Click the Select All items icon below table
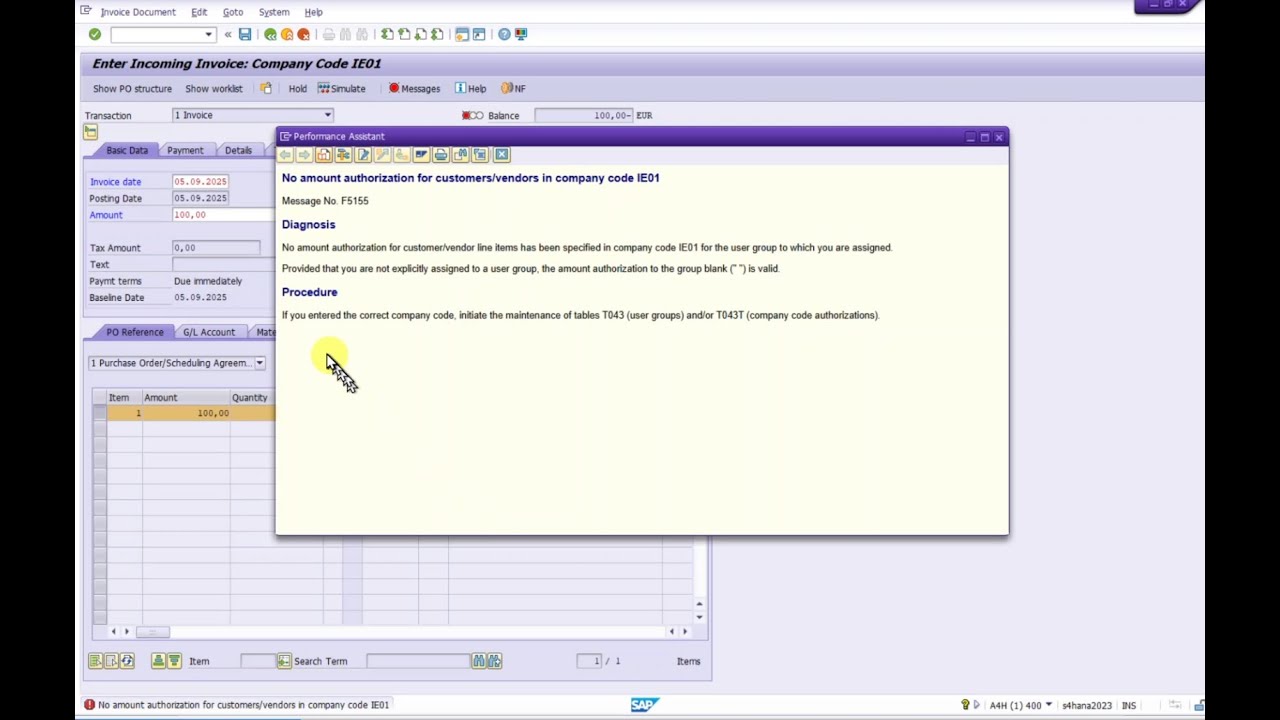This screenshot has height=720, width=1280. 95,661
